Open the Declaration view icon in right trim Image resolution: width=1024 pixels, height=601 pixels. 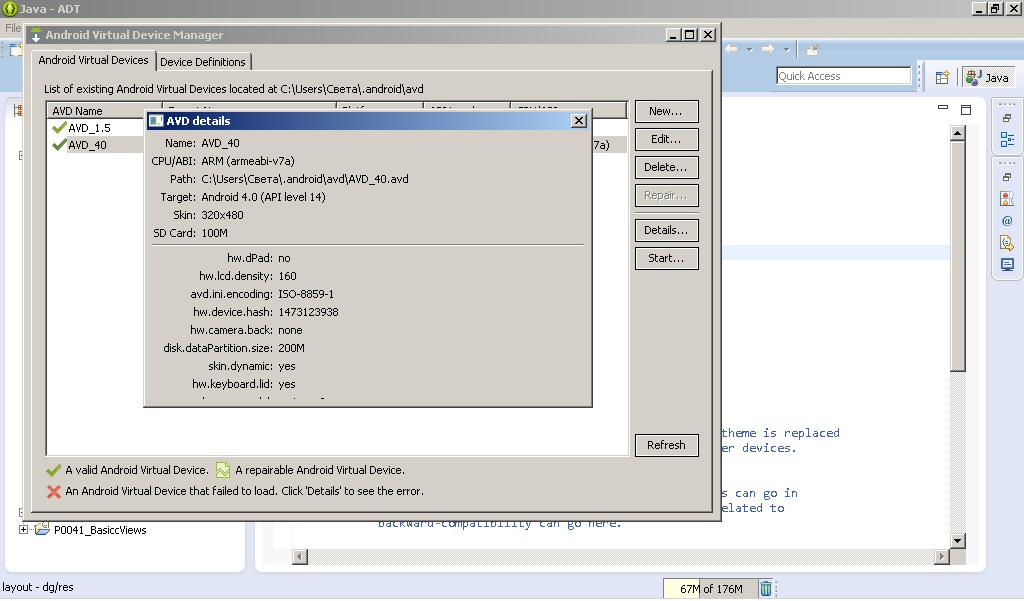coord(1007,243)
